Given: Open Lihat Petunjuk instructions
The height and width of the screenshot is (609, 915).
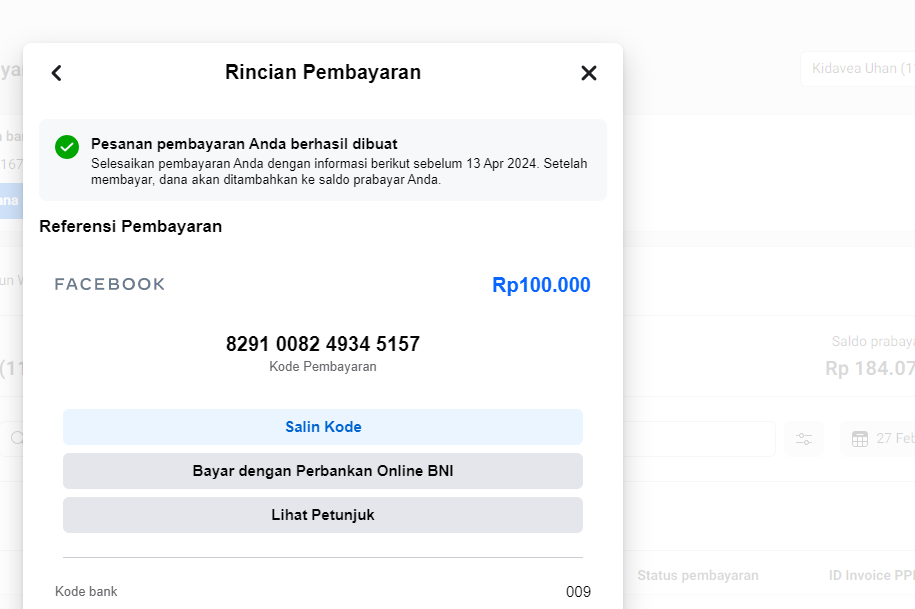Looking at the screenshot, I should click(322, 515).
